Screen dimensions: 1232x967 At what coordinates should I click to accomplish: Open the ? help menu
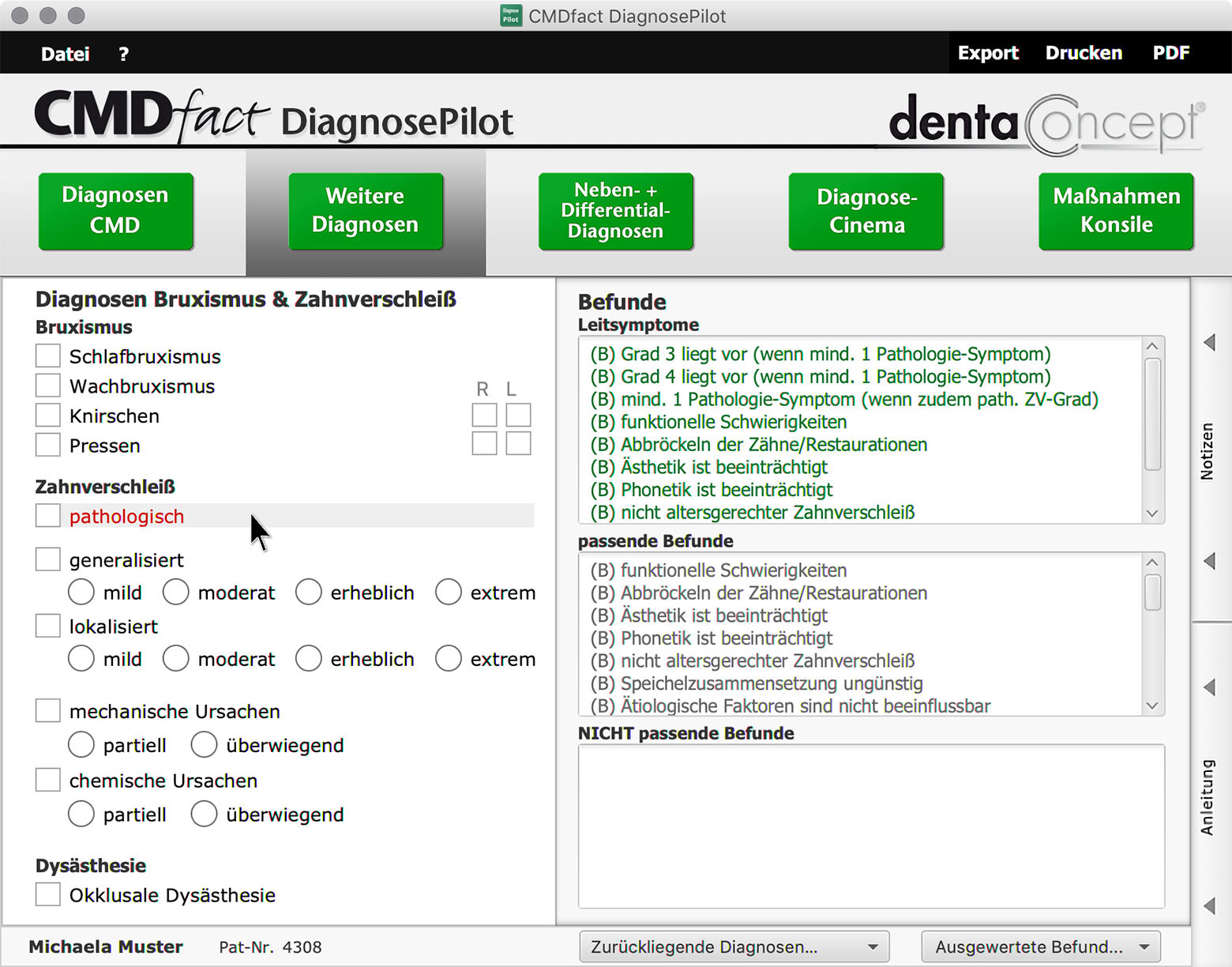[x=123, y=54]
